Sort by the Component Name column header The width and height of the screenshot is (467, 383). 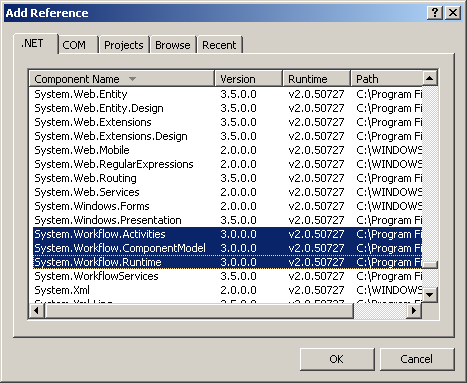[122, 79]
